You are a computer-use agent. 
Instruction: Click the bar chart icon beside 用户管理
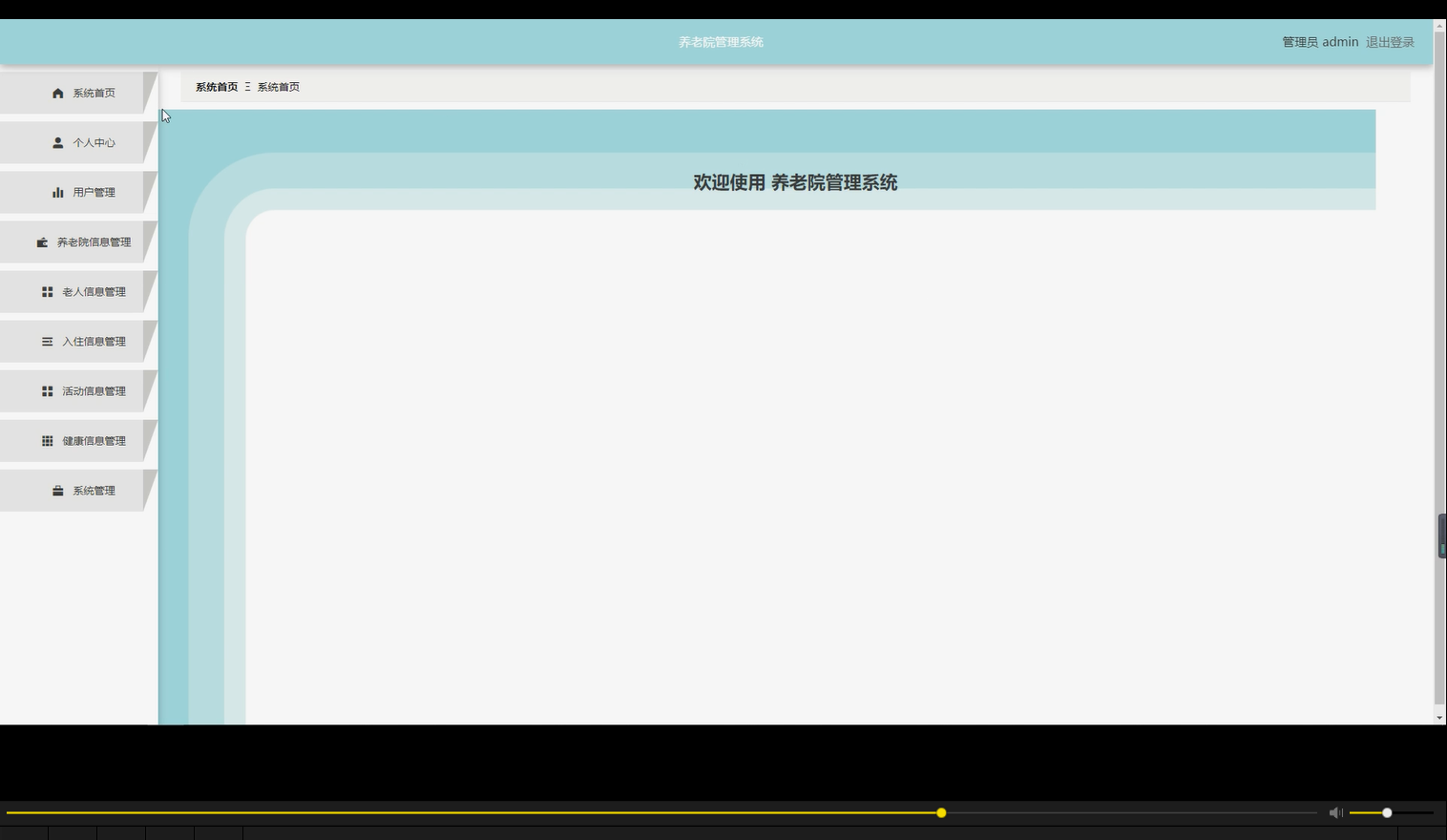click(57, 193)
